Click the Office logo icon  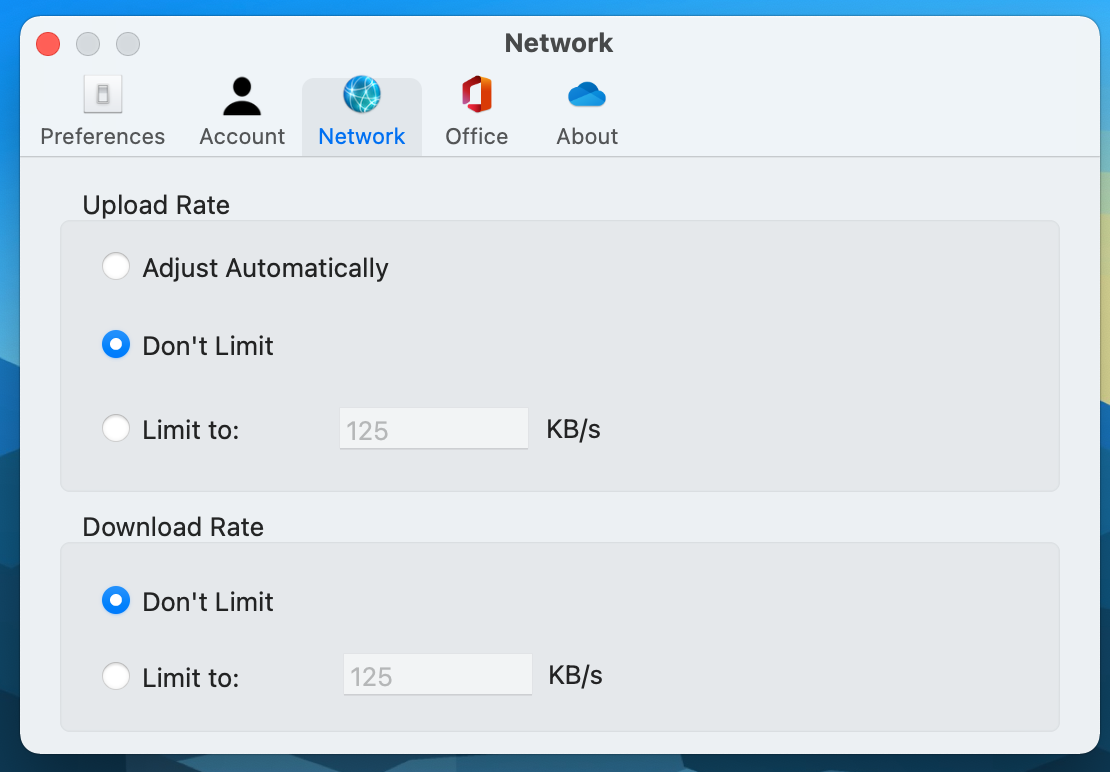(x=476, y=95)
